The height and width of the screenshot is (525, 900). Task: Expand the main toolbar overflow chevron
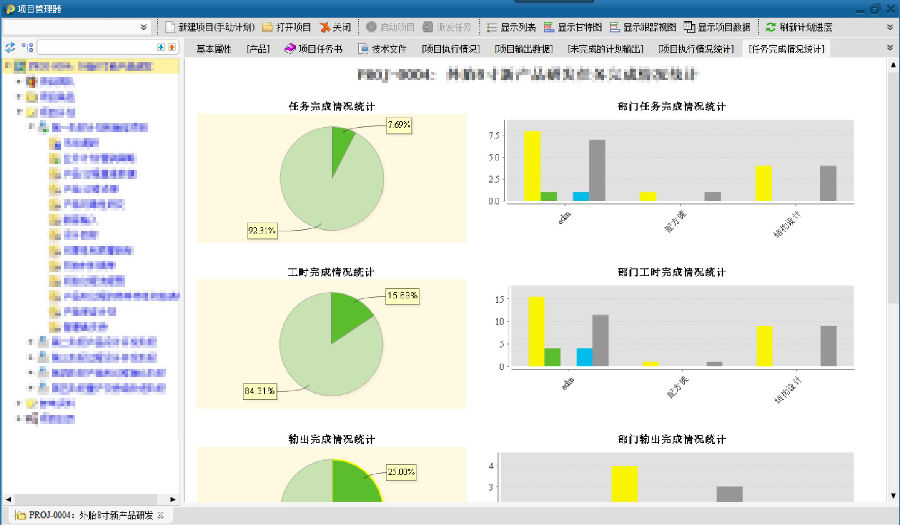click(x=890, y=27)
